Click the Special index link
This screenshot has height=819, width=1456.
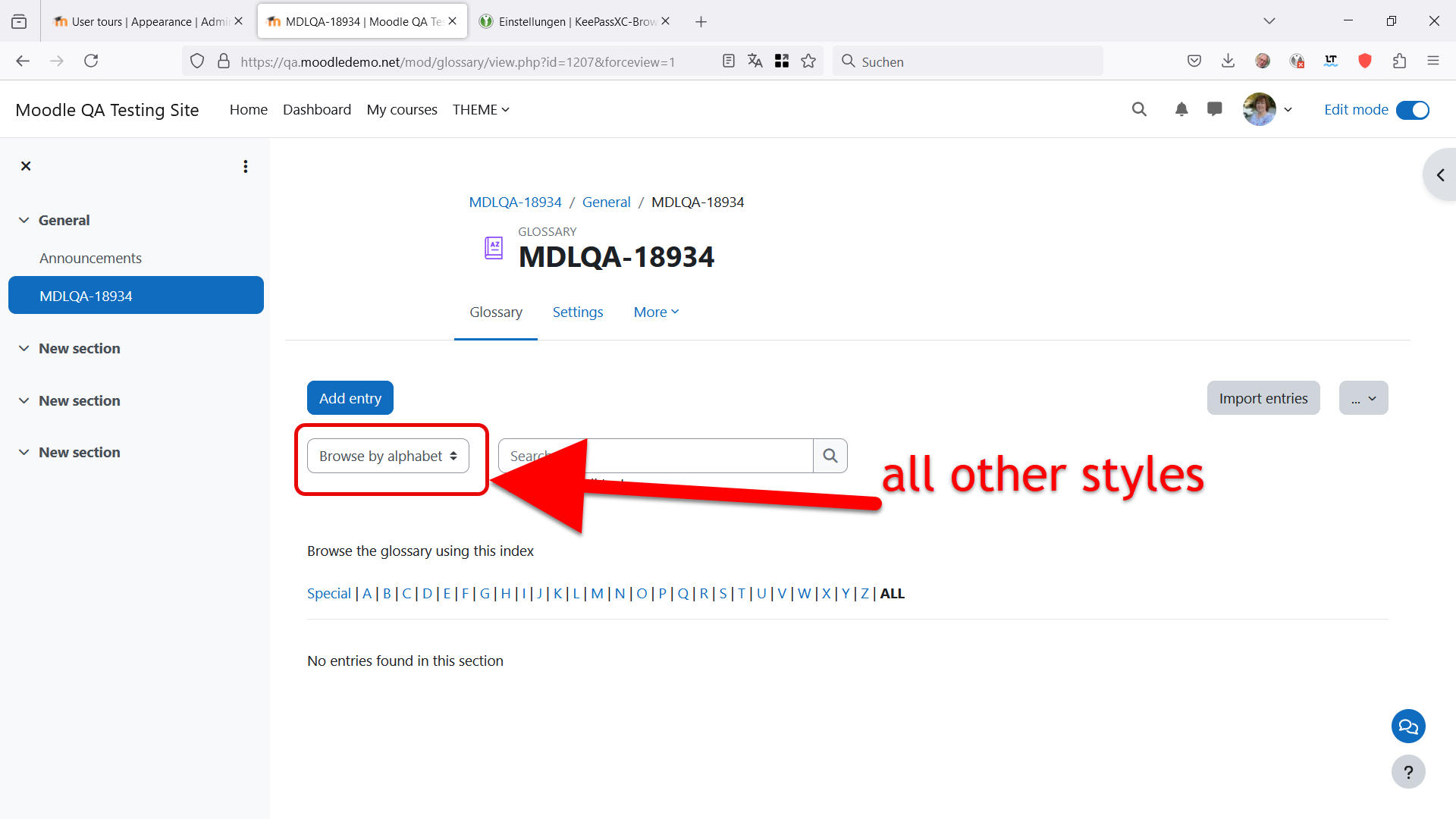pos(329,593)
